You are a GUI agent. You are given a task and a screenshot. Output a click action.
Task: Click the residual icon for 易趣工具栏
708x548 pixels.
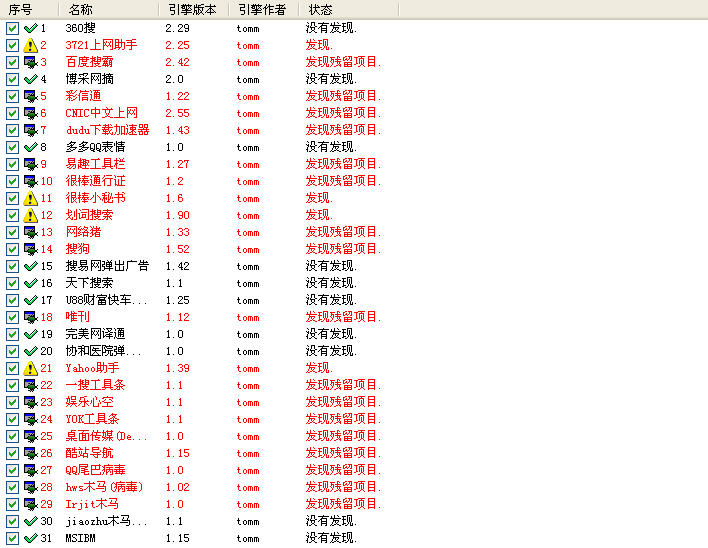30,164
